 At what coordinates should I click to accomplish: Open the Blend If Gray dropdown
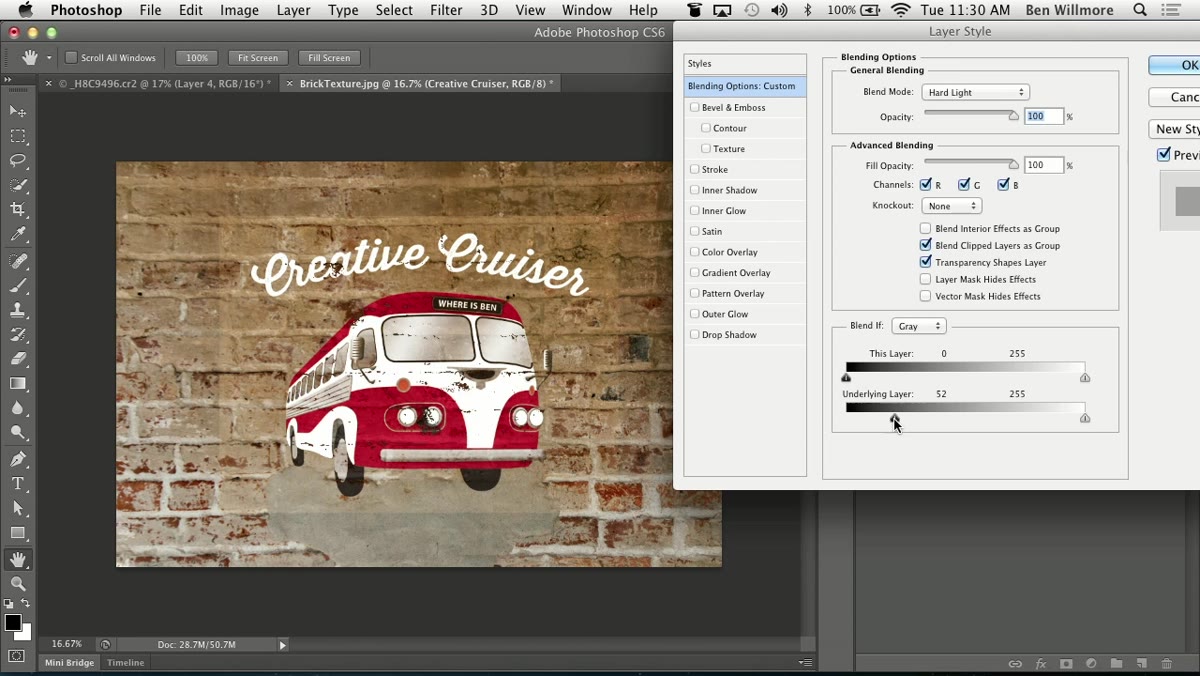click(918, 326)
